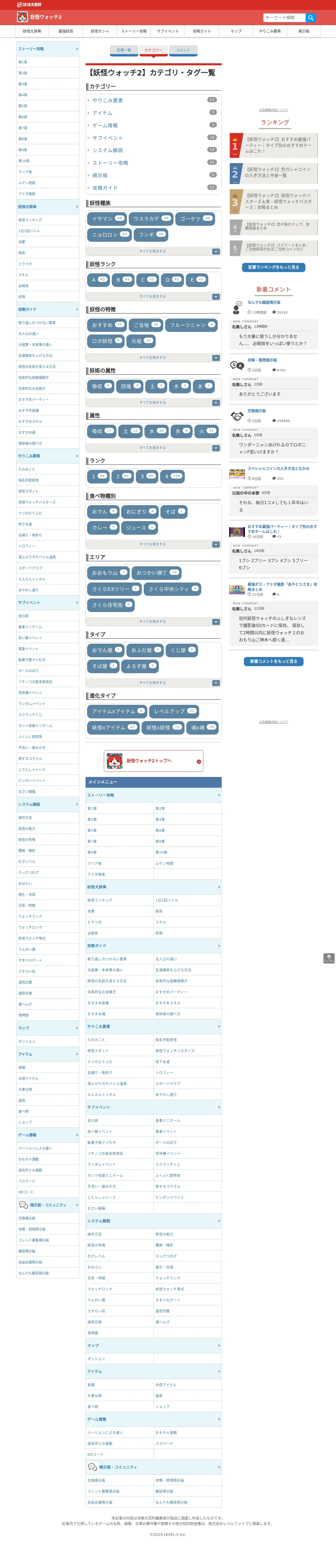Click the search magnifier icon in header

(x=310, y=18)
